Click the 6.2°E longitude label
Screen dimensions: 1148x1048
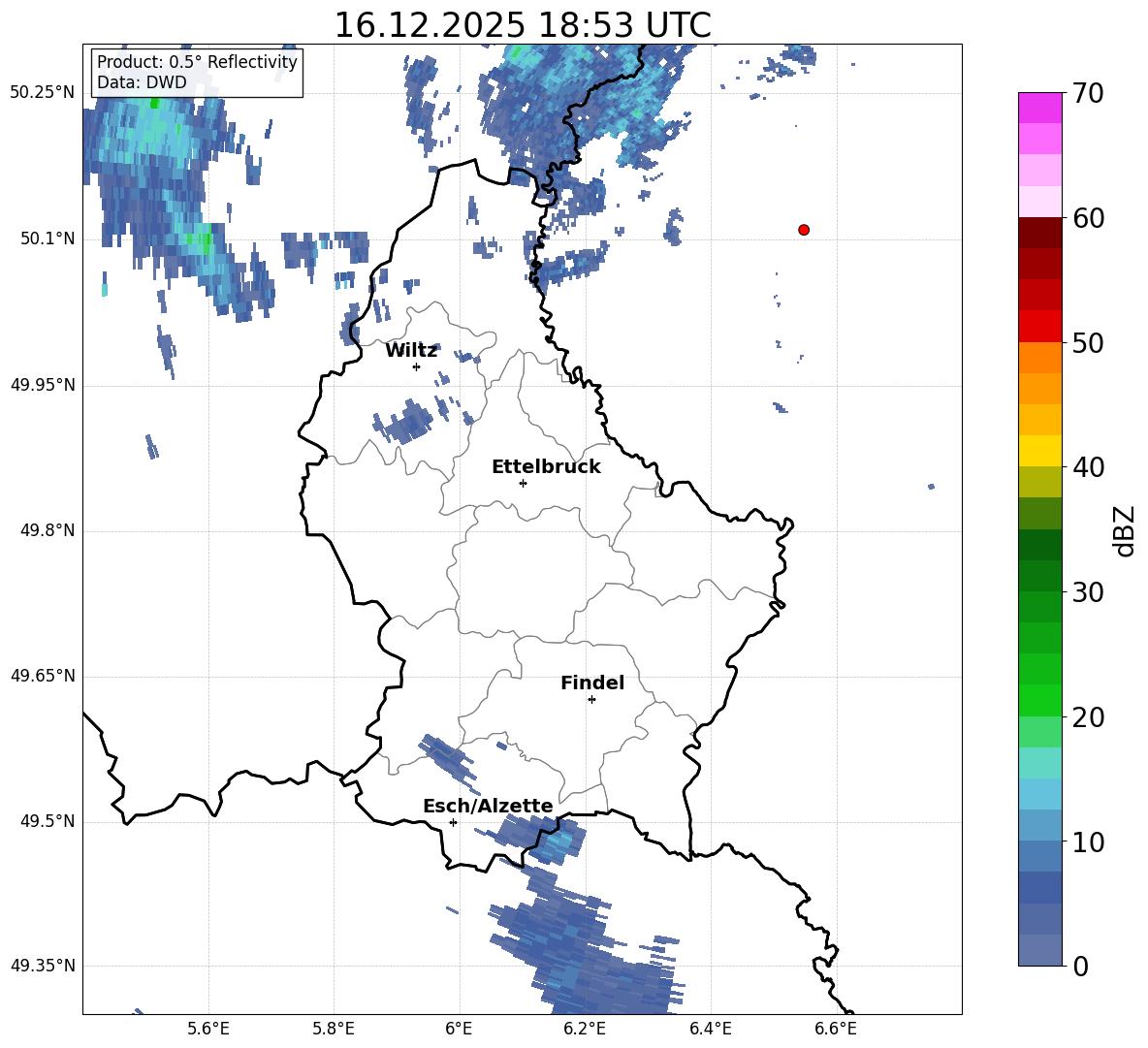coord(585,1029)
